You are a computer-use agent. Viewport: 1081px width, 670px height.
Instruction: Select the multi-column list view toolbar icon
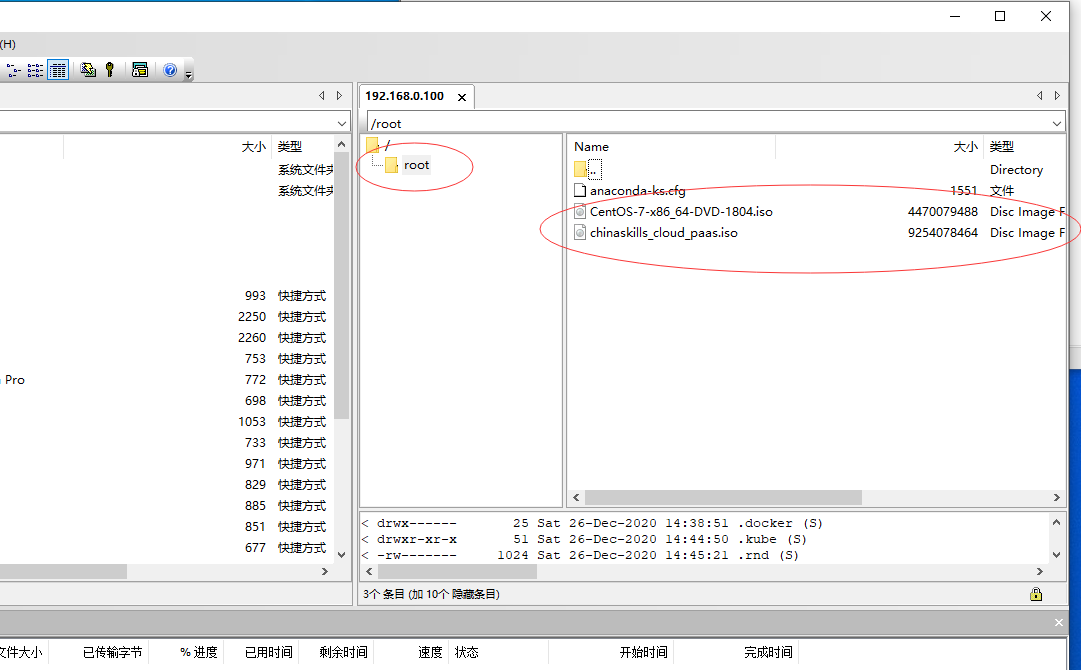[x=35, y=70]
